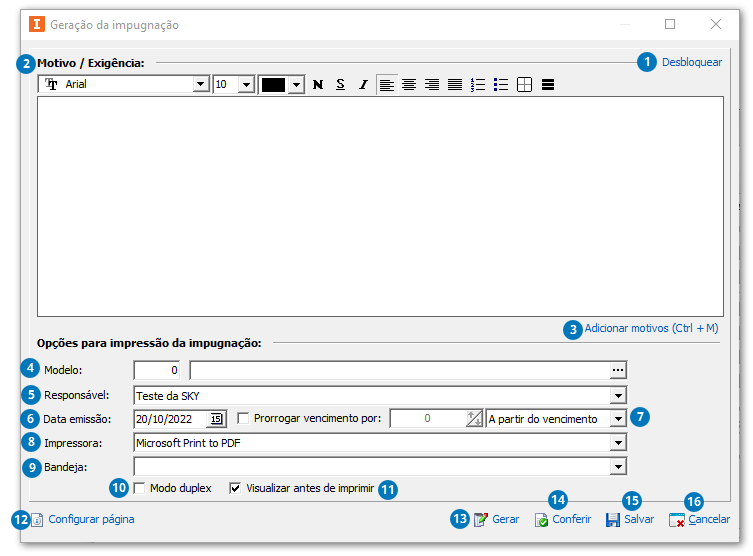753x556 pixels.
Task: Click the Desbloquear link
Action: (692, 62)
